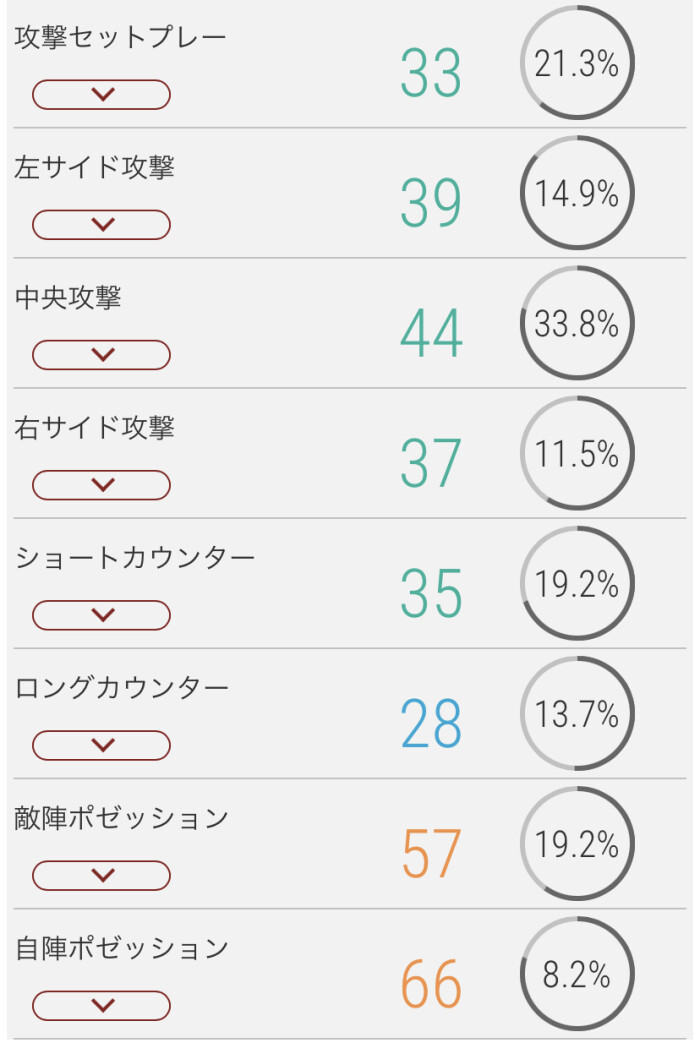Image resolution: width=700 pixels, height=1043 pixels.
Task: Select the blue 28 ロングカウンター score
Action: 431,724
